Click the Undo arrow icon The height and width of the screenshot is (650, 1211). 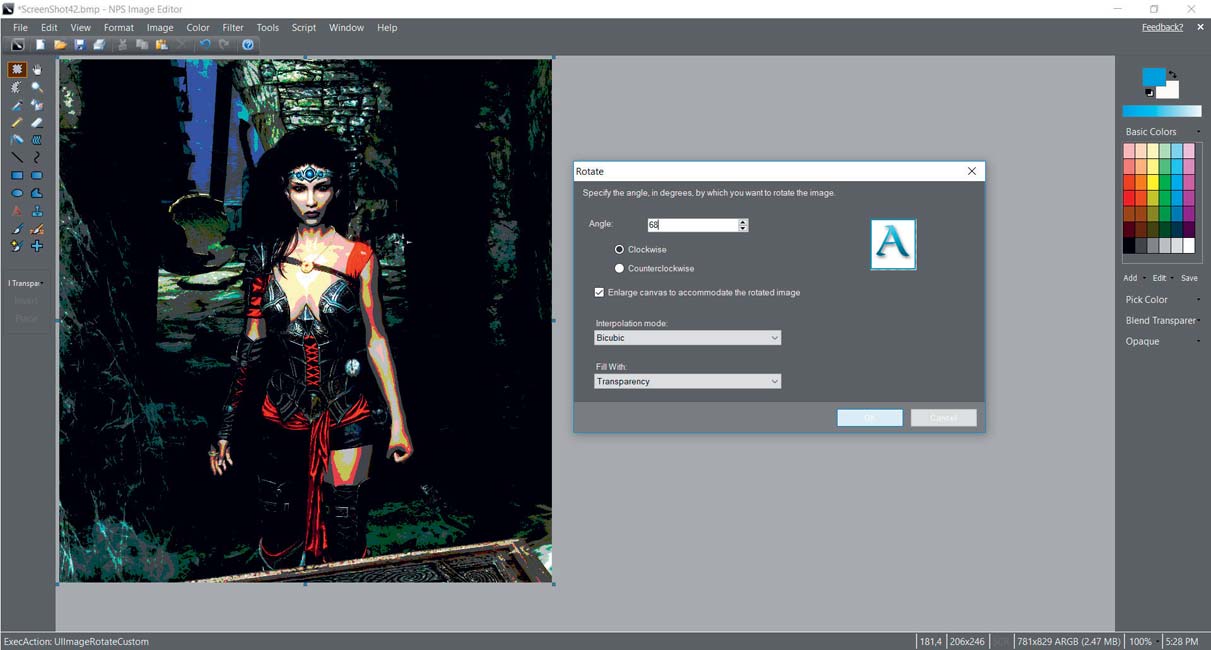pyautogui.click(x=205, y=45)
